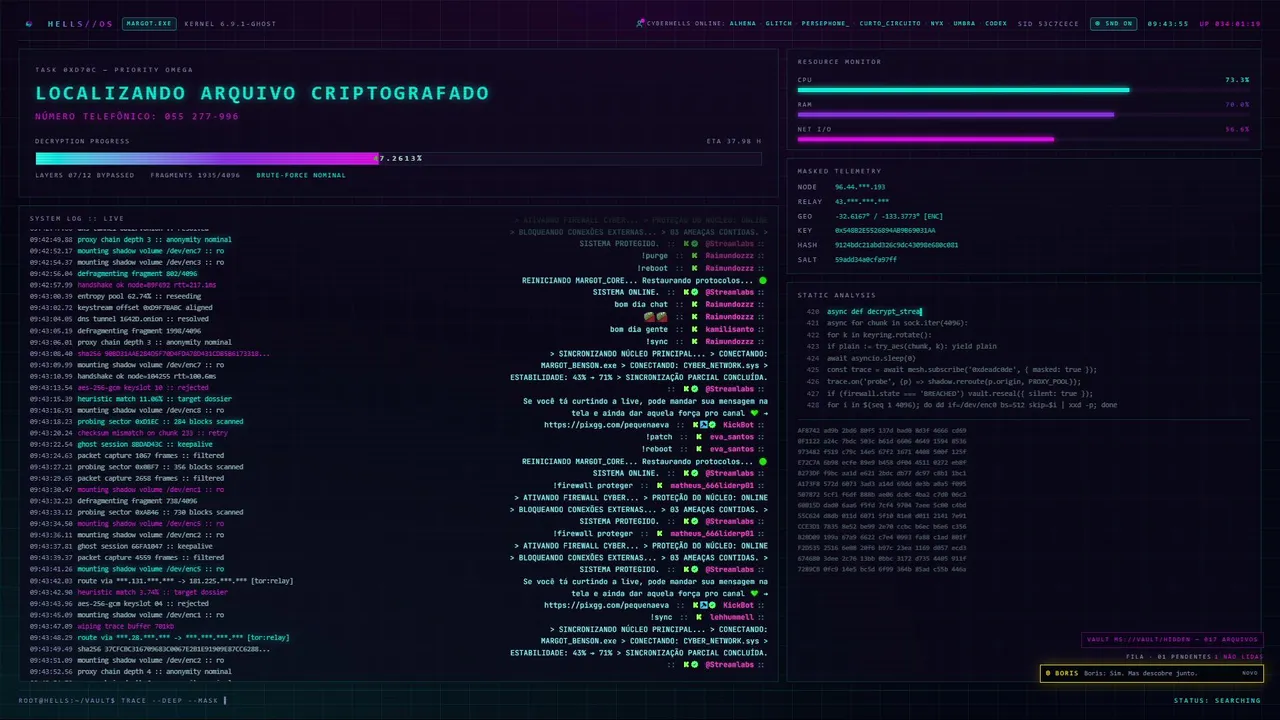Select GLITCH in the online list
This screenshot has width=1280, height=720.
[779, 23]
